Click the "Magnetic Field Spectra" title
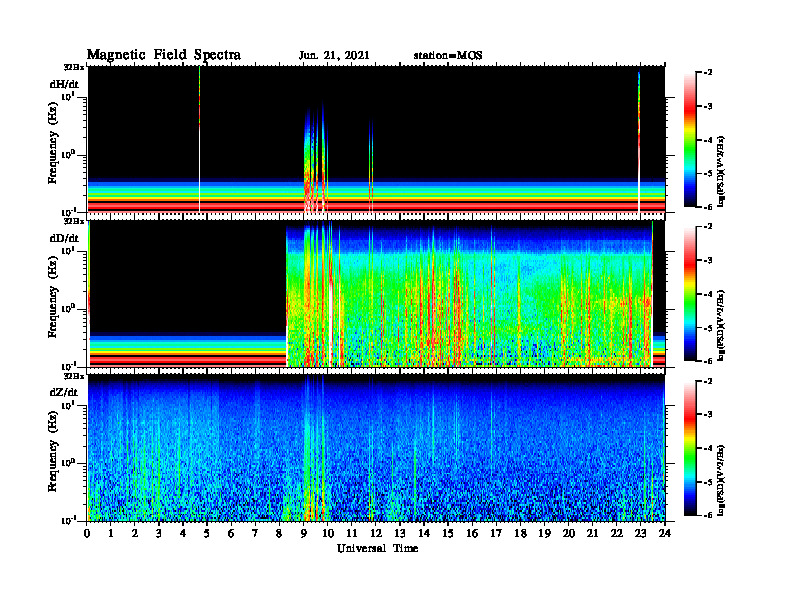 164,55
